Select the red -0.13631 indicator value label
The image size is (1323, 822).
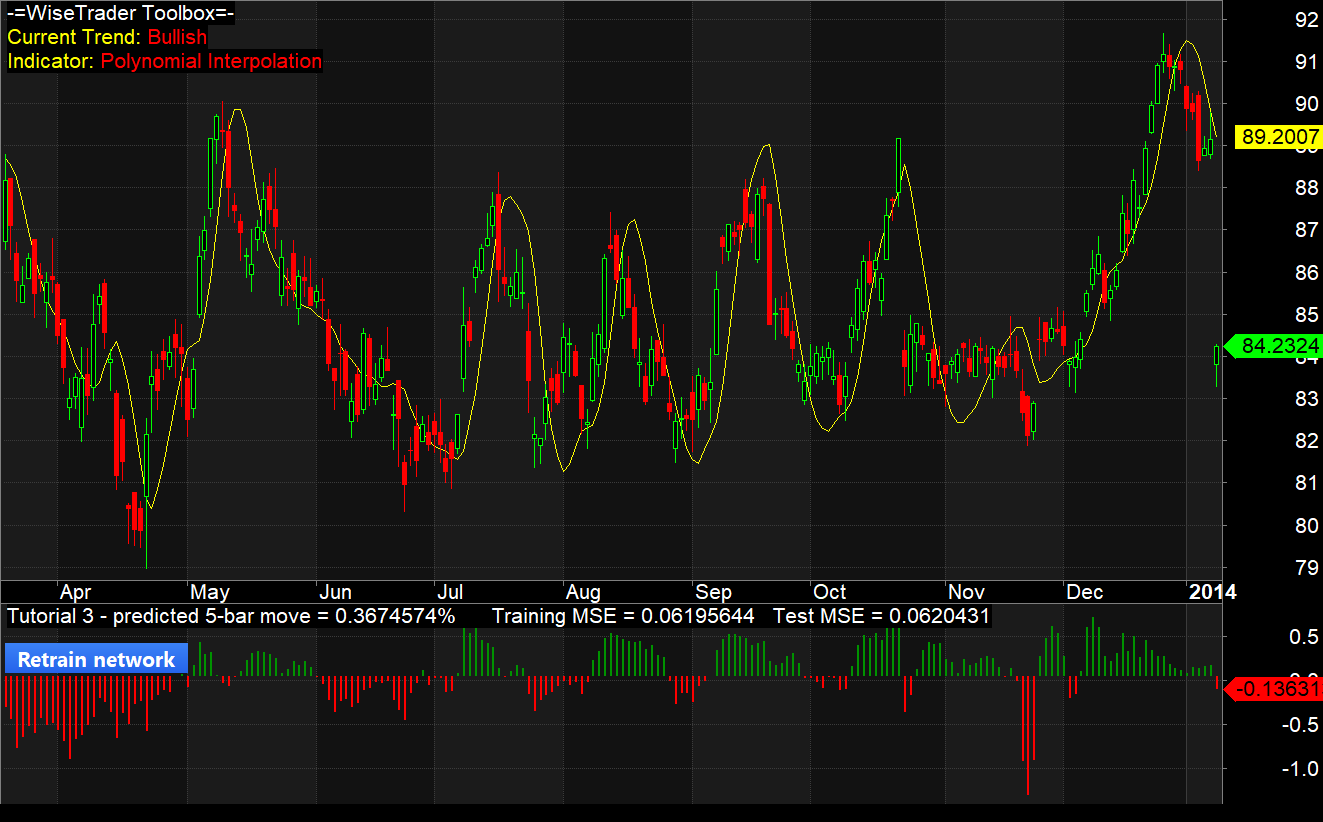tap(1274, 688)
